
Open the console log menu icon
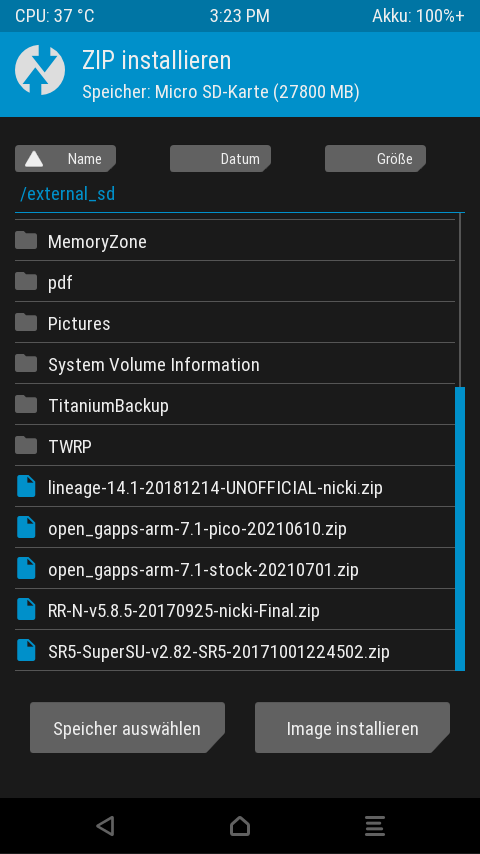click(x=375, y=826)
